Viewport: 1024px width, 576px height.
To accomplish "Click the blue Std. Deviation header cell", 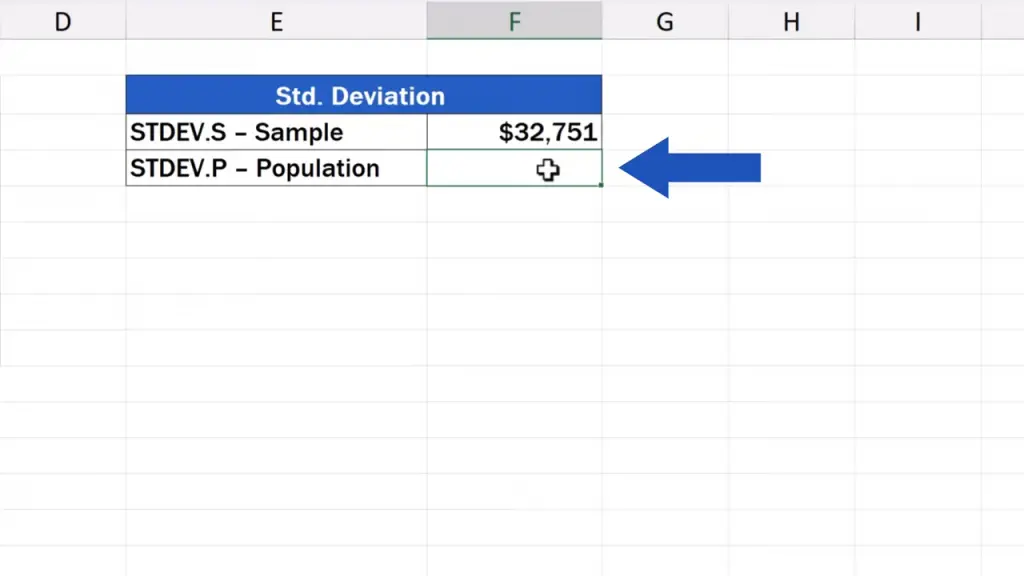I will click(363, 96).
